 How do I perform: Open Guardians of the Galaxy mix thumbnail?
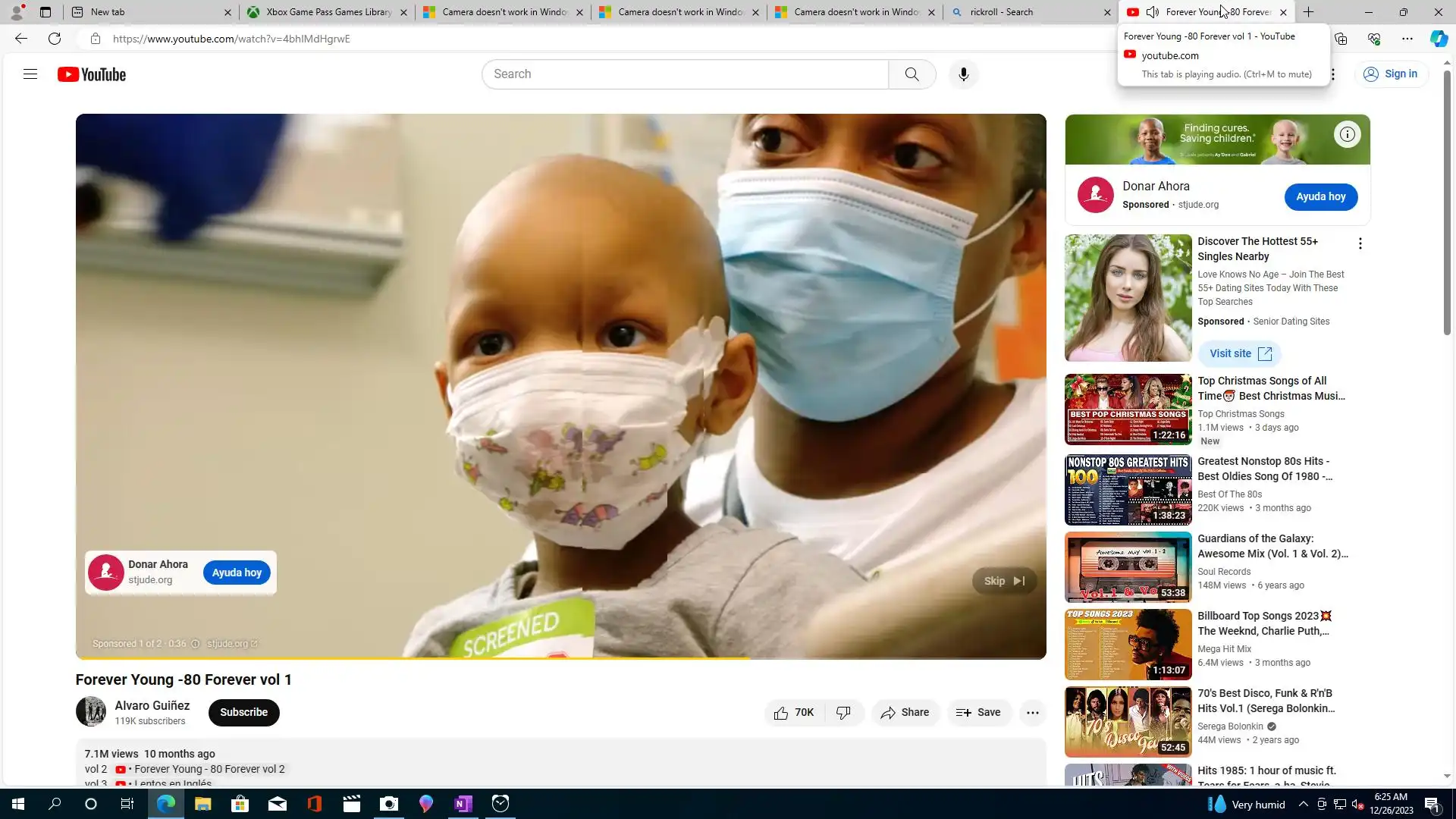1128,567
